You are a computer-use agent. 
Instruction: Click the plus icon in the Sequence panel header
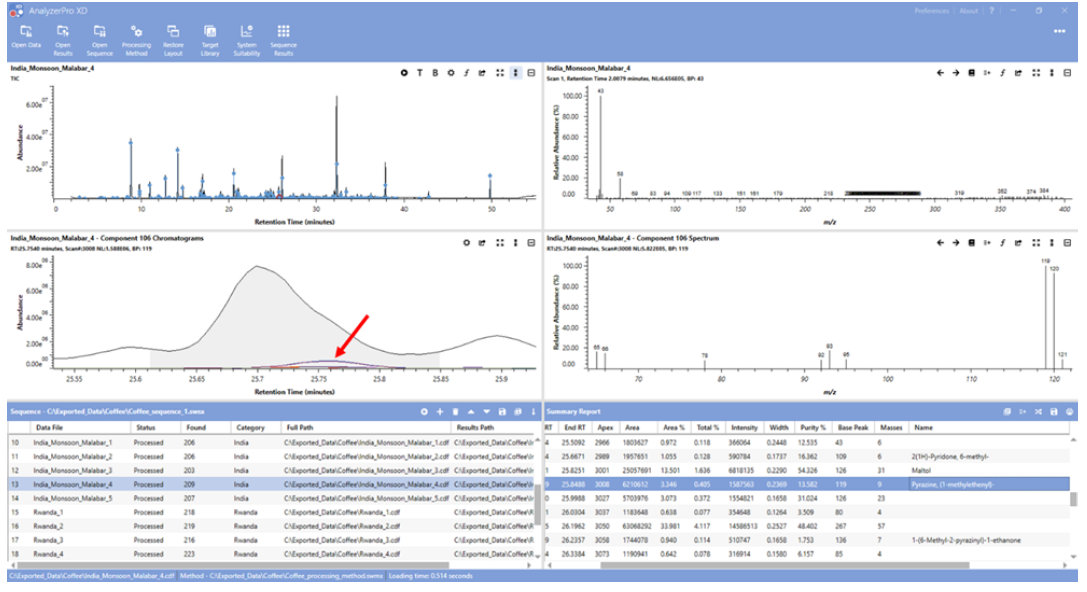coord(439,412)
